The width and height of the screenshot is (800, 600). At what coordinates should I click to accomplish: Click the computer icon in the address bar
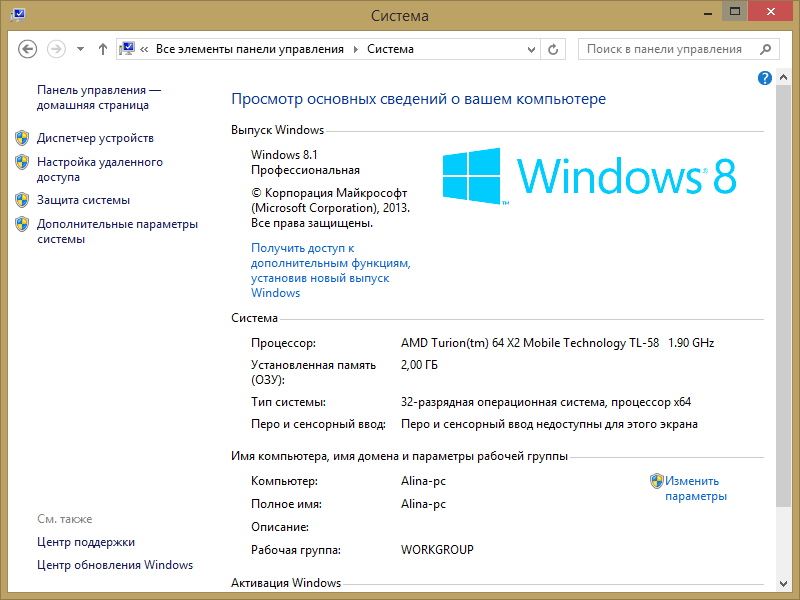click(x=127, y=49)
